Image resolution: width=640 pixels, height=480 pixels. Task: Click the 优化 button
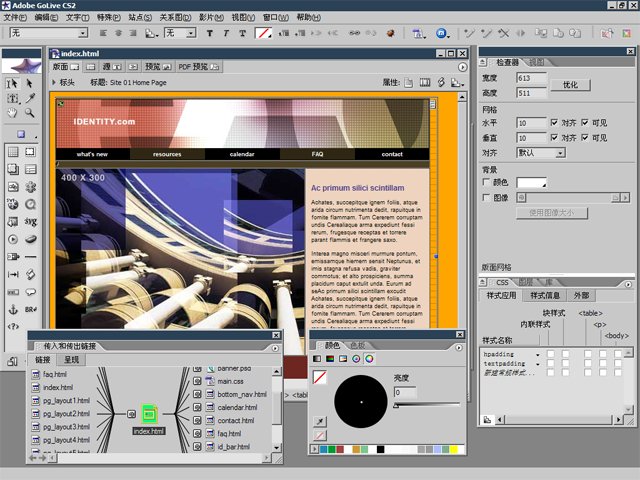(570, 85)
